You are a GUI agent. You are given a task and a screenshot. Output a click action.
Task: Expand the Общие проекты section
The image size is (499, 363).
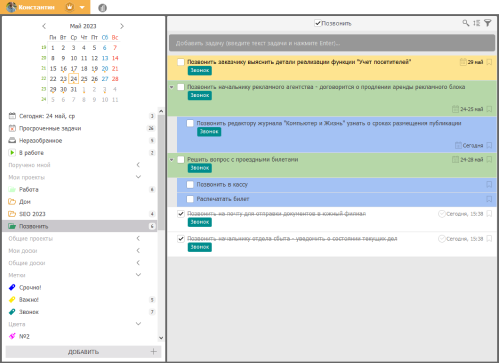[x=138, y=238]
